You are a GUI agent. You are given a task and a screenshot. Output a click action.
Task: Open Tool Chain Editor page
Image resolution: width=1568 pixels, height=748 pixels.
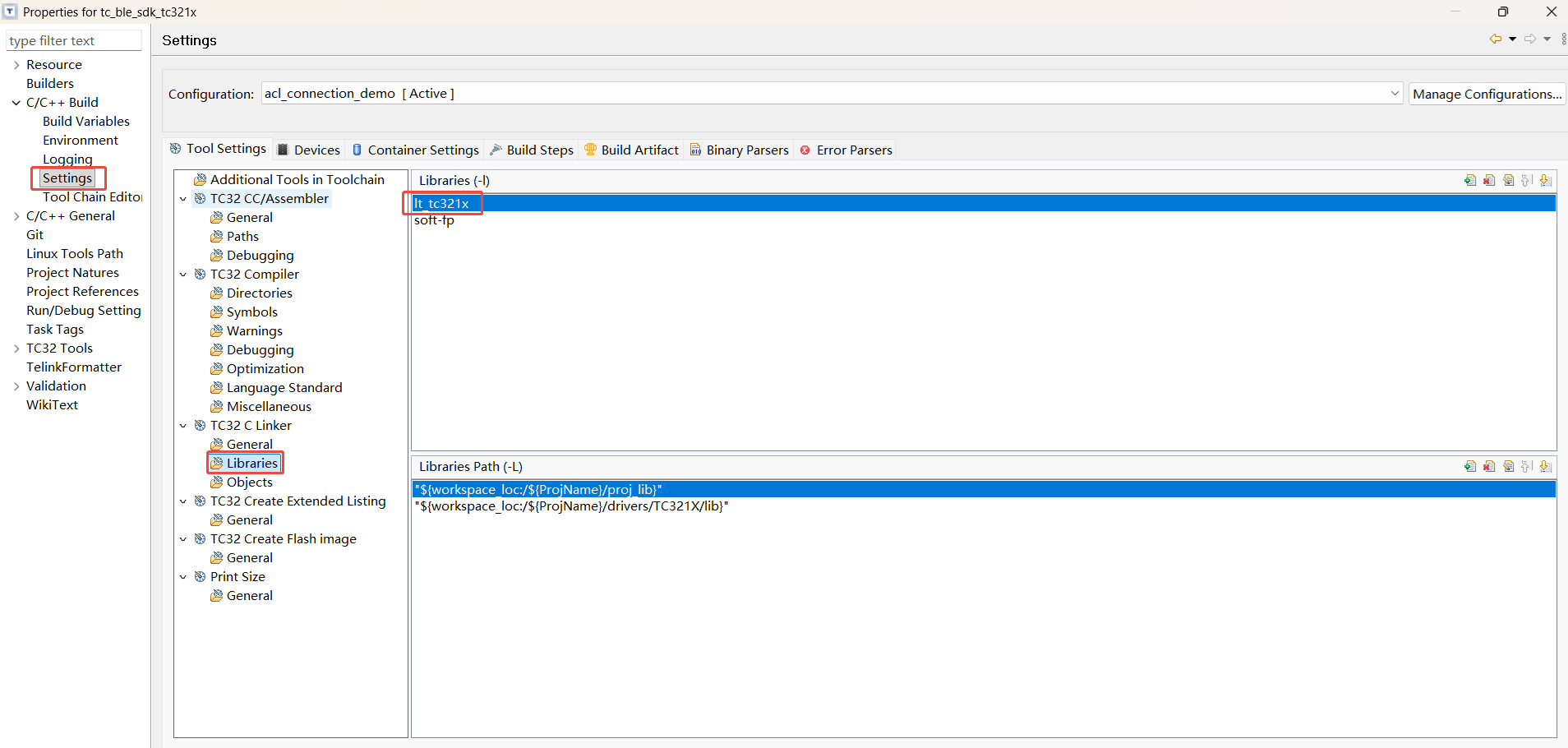[92, 197]
